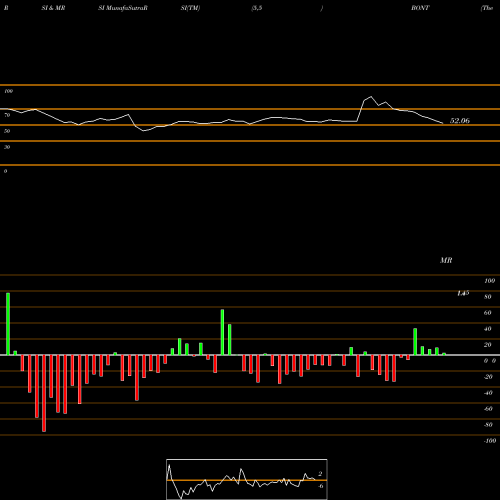Click the 40 label on MR axis
This screenshot has width=500, height=500.
pos(488,329)
